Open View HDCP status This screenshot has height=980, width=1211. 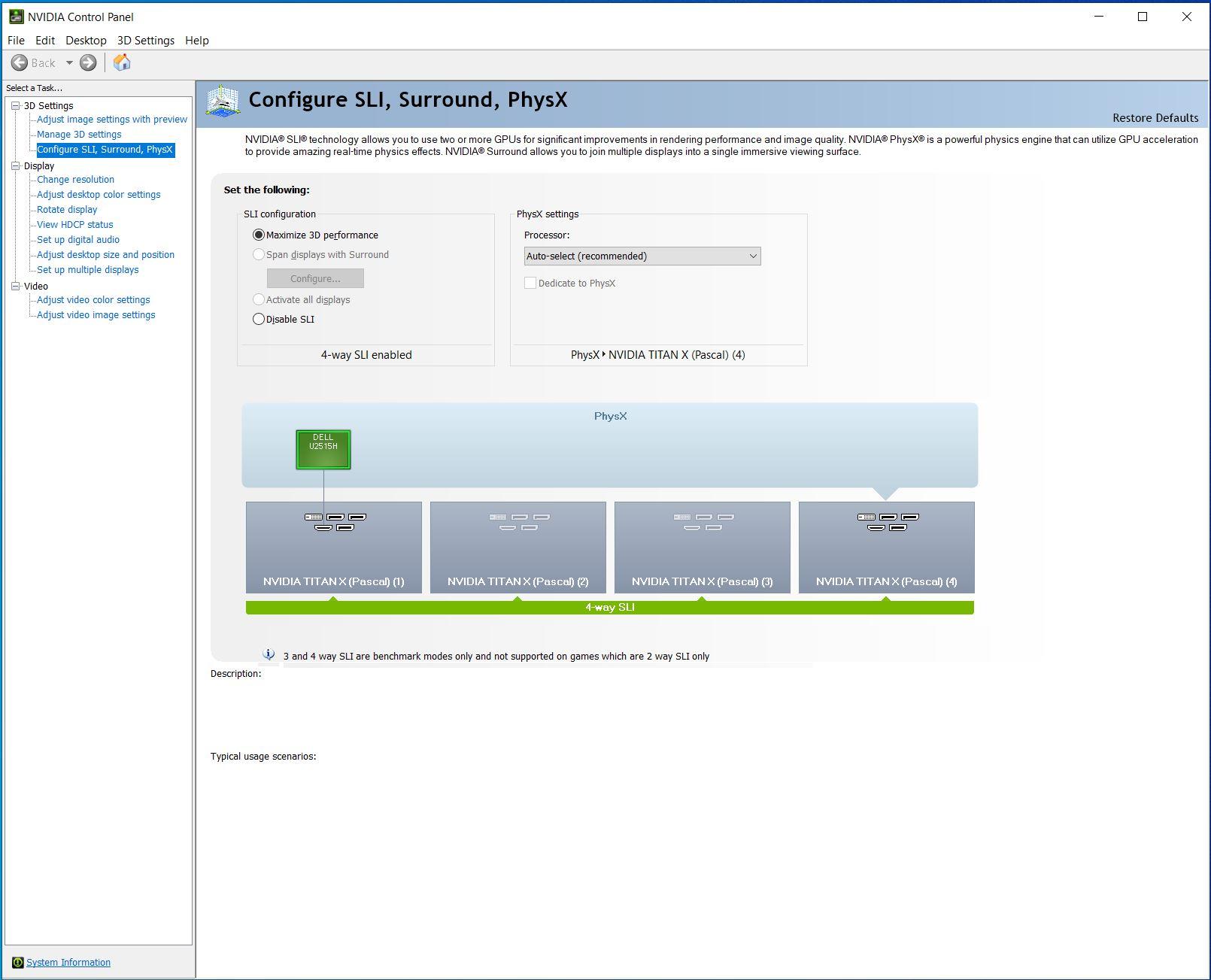click(75, 225)
